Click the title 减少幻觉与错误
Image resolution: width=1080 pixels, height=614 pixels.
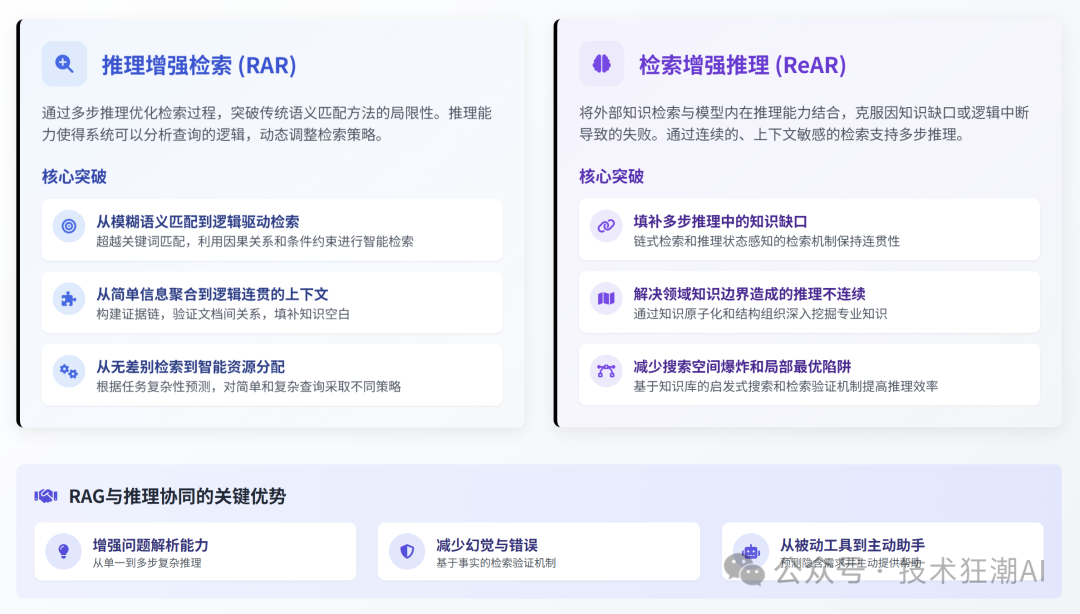(x=487, y=545)
